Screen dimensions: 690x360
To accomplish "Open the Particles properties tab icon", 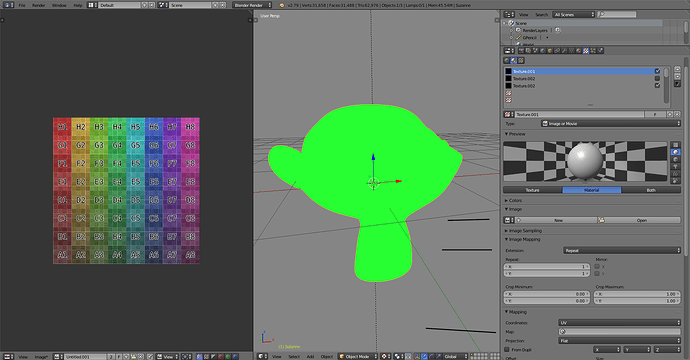I will (x=593, y=51).
